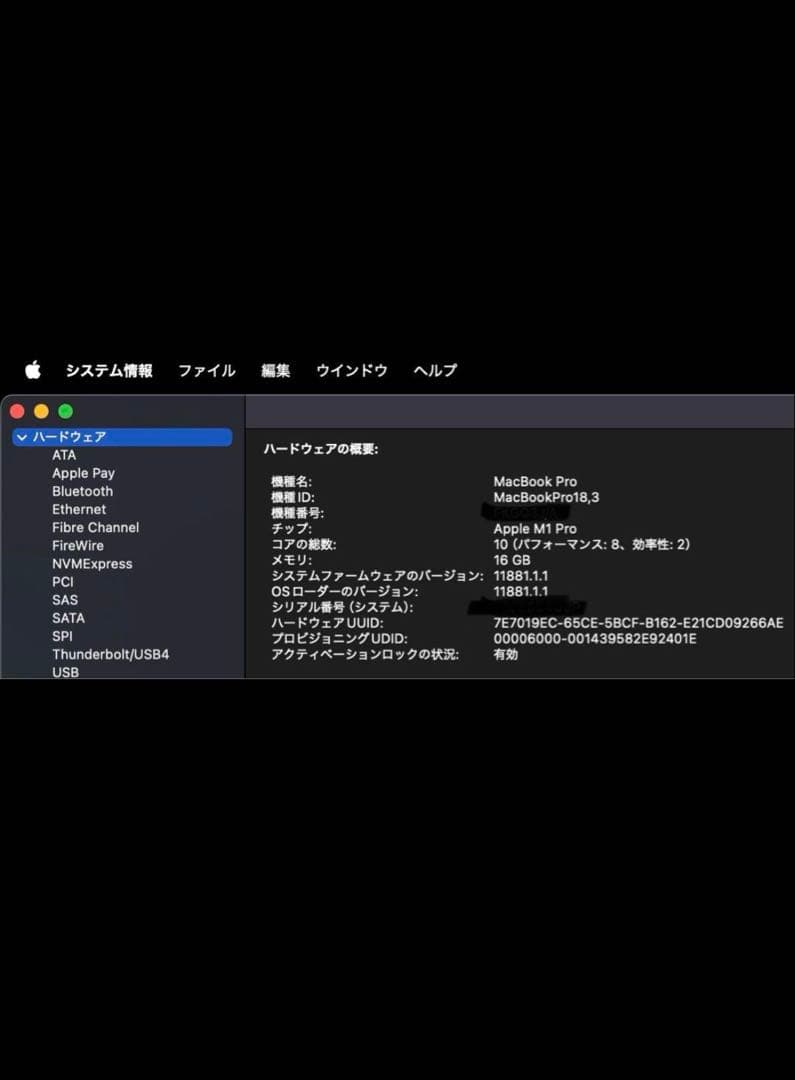Click the activation lock status 有効 value
795x1080 pixels.
pos(506,654)
